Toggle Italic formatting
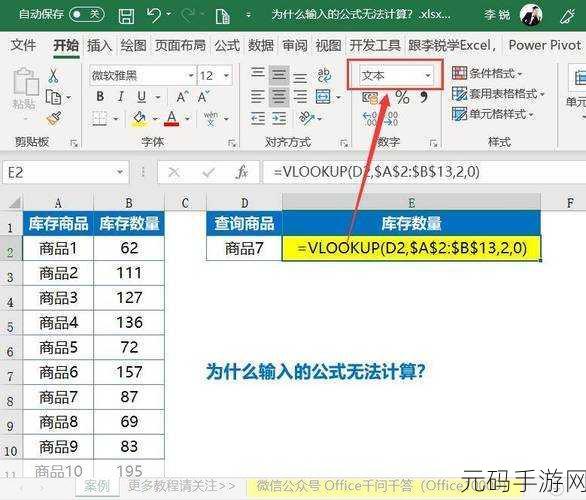The height and width of the screenshot is (500, 586). [121, 97]
